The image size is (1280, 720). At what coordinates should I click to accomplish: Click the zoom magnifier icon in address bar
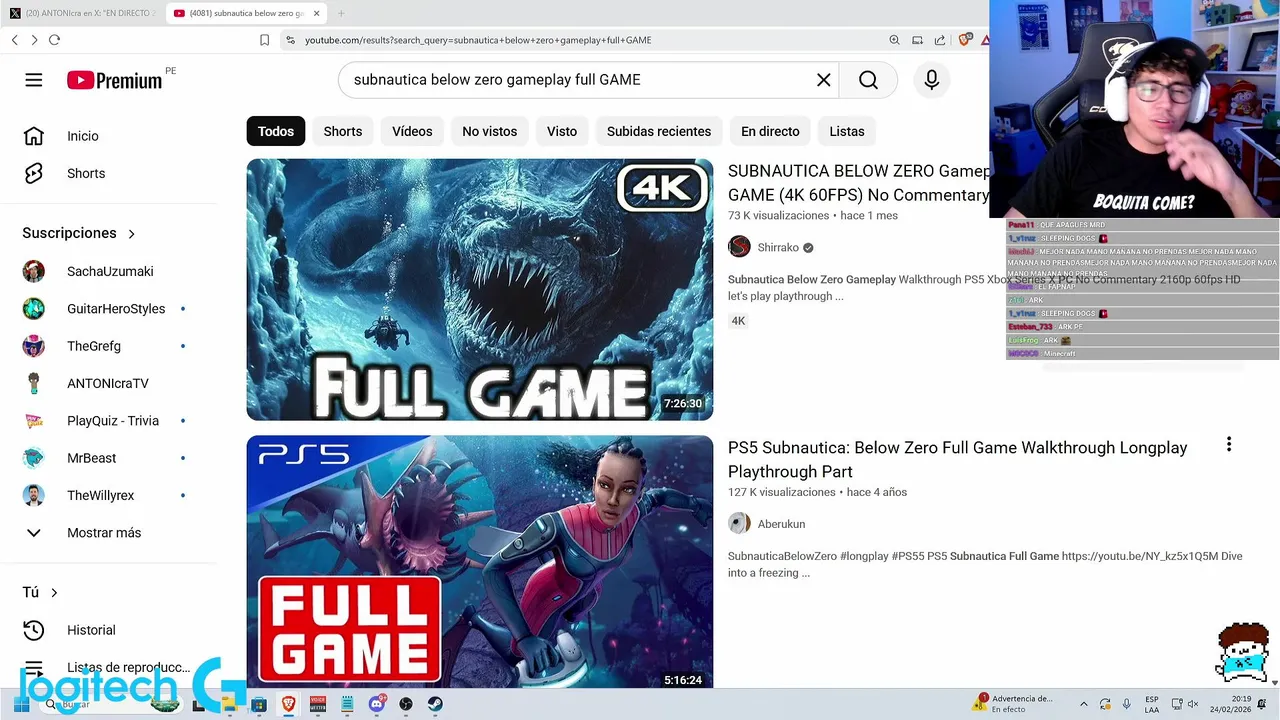coord(894,40)
